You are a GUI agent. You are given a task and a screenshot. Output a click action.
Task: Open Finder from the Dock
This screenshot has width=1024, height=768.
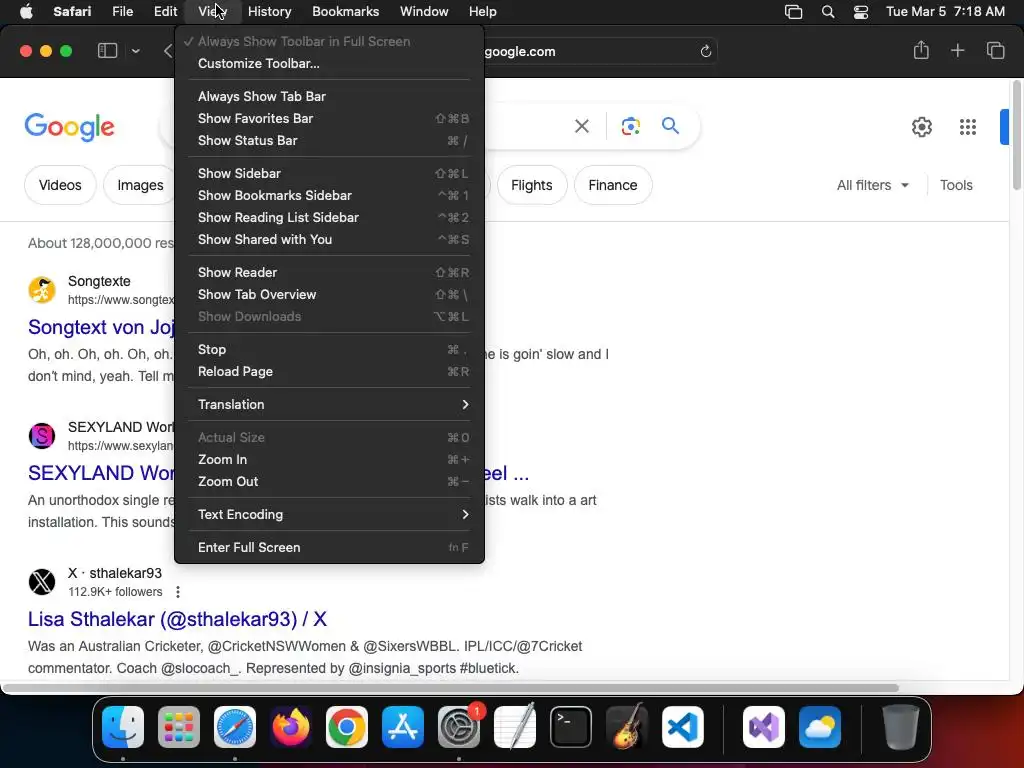(x=123, y=727)
